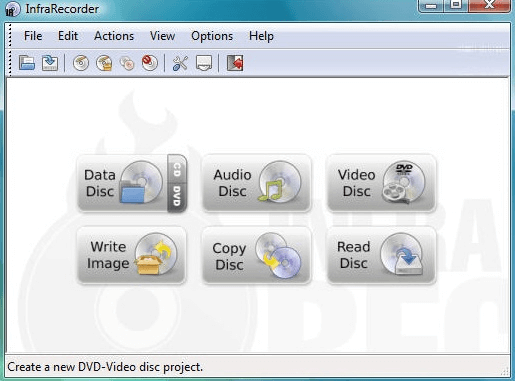515x381 pixels.
Task: Click the Burn compilation disc toolbar icon
Action: (81, 63)
